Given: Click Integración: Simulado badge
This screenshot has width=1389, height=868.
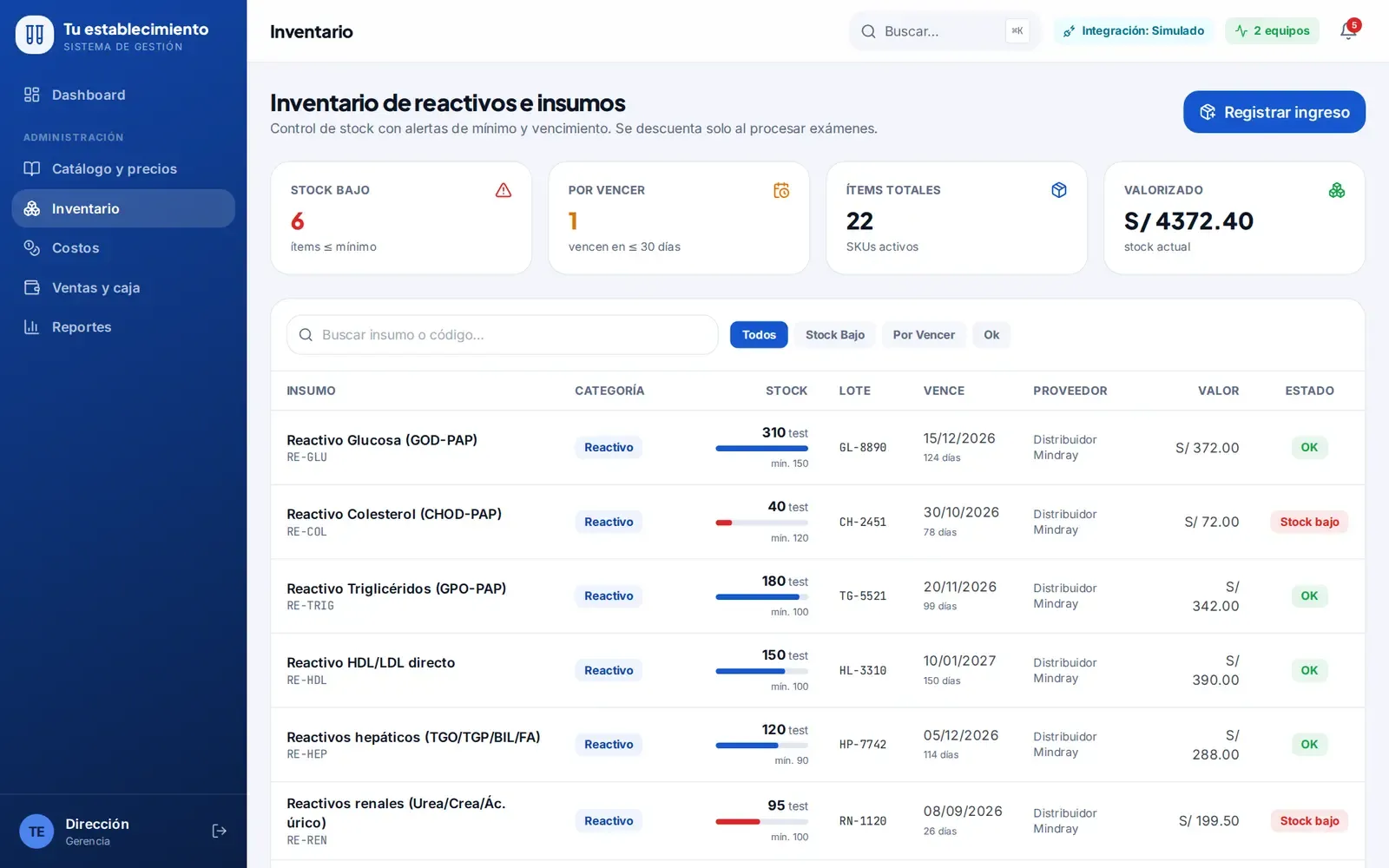Looking at the screenshot, I should tap(1134, 31).
